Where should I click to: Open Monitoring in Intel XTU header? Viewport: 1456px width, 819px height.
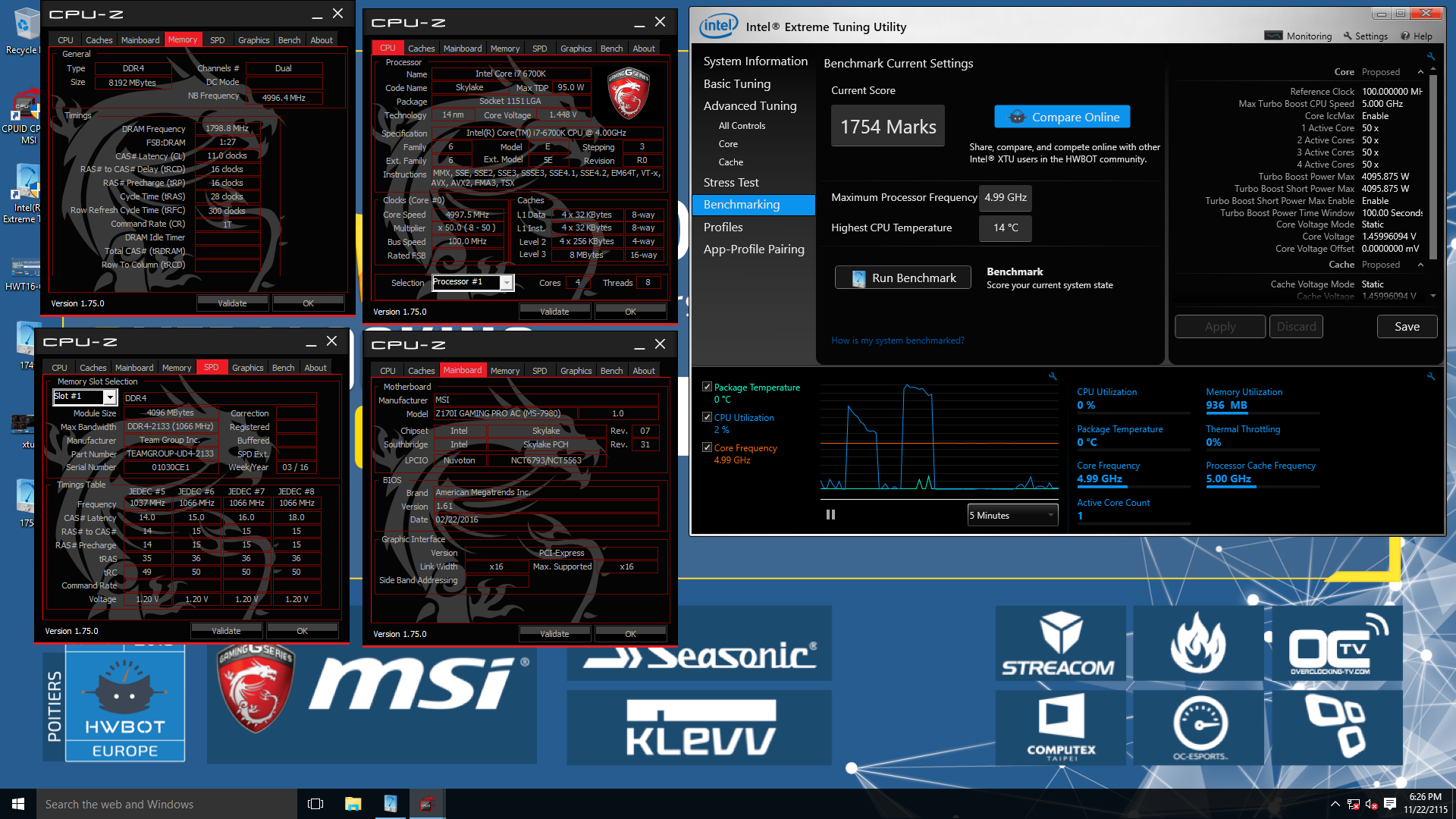tap(1298, 36)
